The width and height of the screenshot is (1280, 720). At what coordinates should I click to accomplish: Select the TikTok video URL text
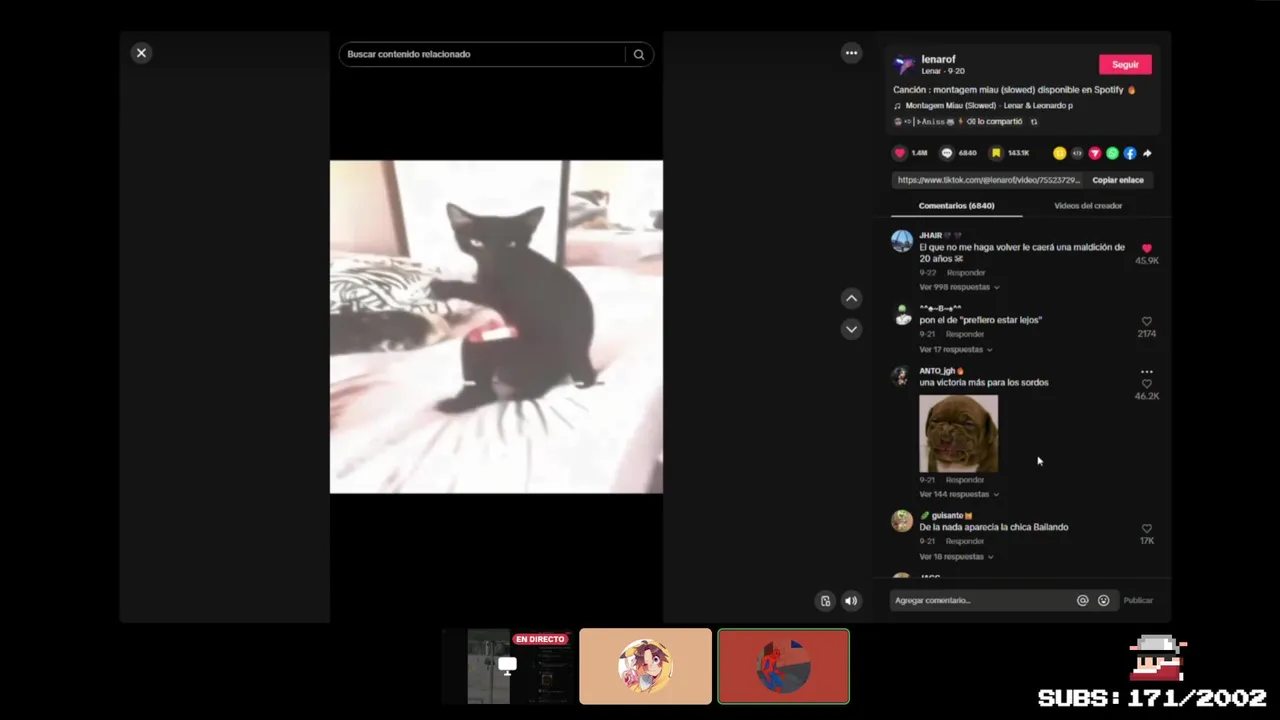(989, 180)
